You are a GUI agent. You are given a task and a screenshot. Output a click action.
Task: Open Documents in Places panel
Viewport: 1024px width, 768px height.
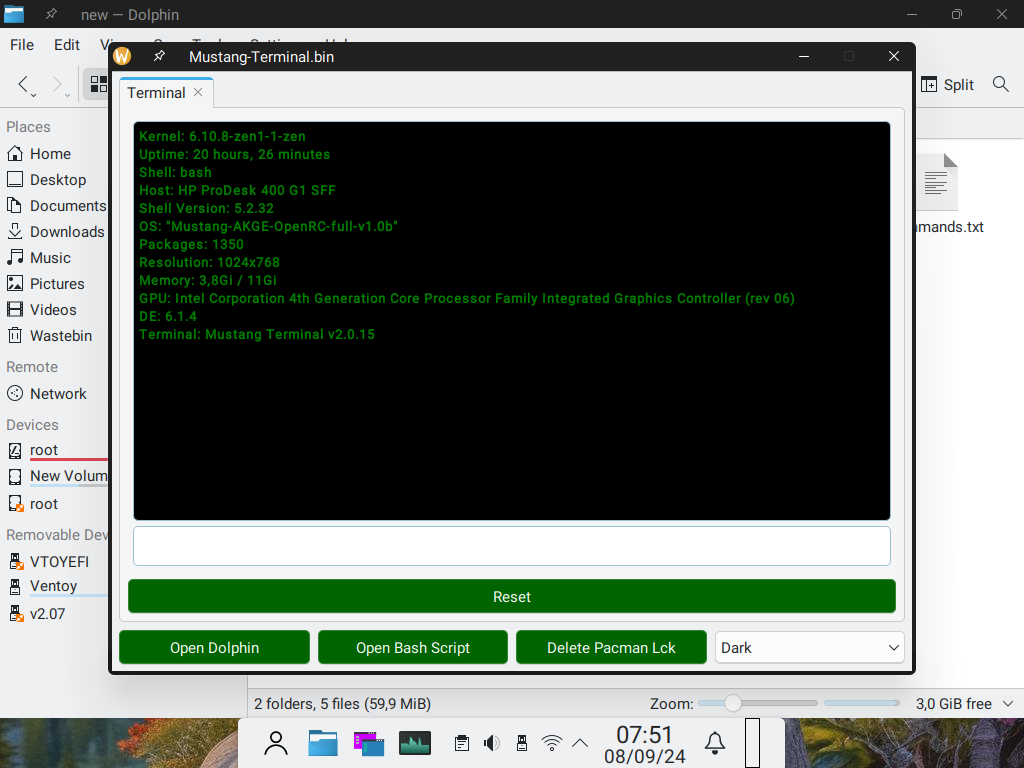(55, 206)
